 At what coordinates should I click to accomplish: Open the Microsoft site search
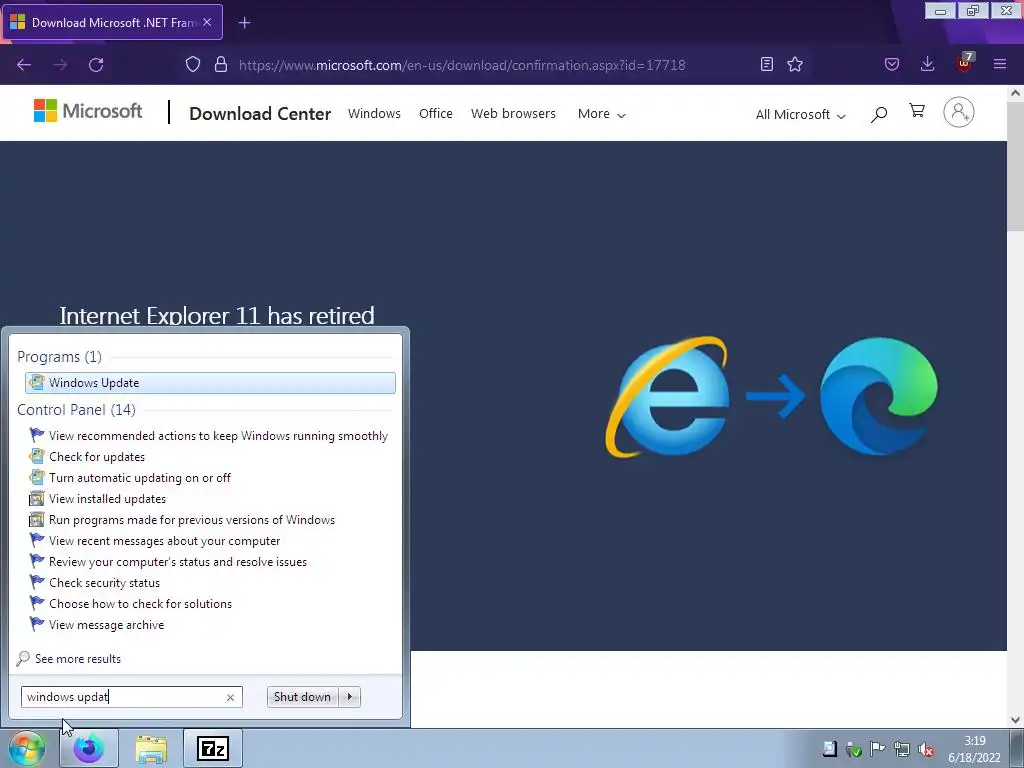click(x=879, y=114)
